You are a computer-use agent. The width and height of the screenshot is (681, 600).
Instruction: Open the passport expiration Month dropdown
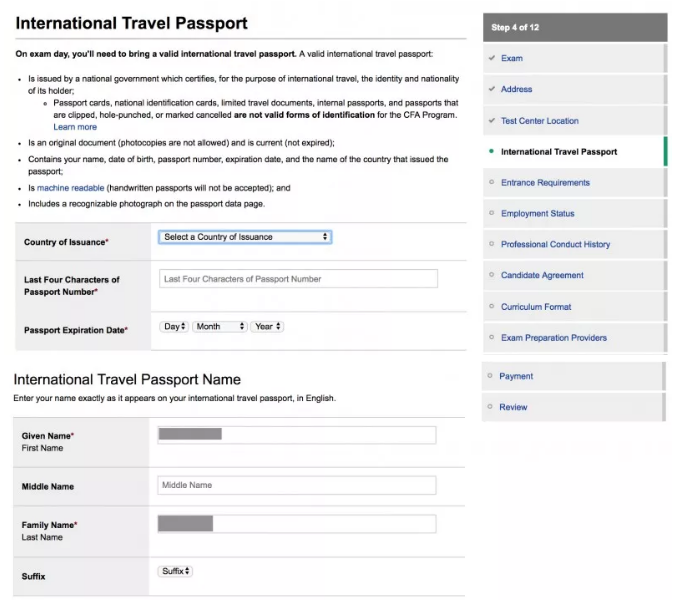click(219, 326)
